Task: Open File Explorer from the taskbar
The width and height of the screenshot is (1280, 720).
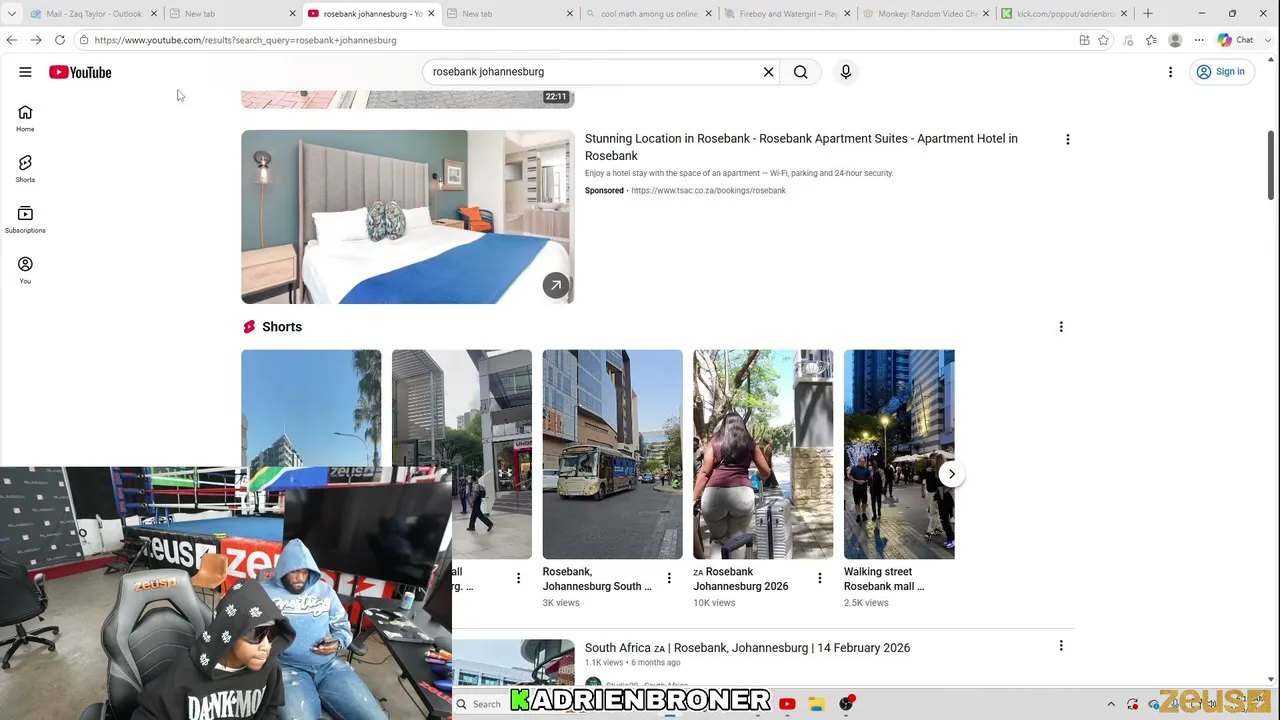Action: pyautogui.click(x=816, y=704)
